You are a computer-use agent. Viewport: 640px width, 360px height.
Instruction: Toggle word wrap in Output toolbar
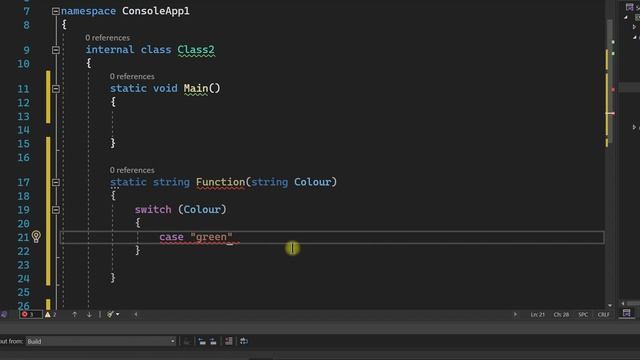coord(244,341)
